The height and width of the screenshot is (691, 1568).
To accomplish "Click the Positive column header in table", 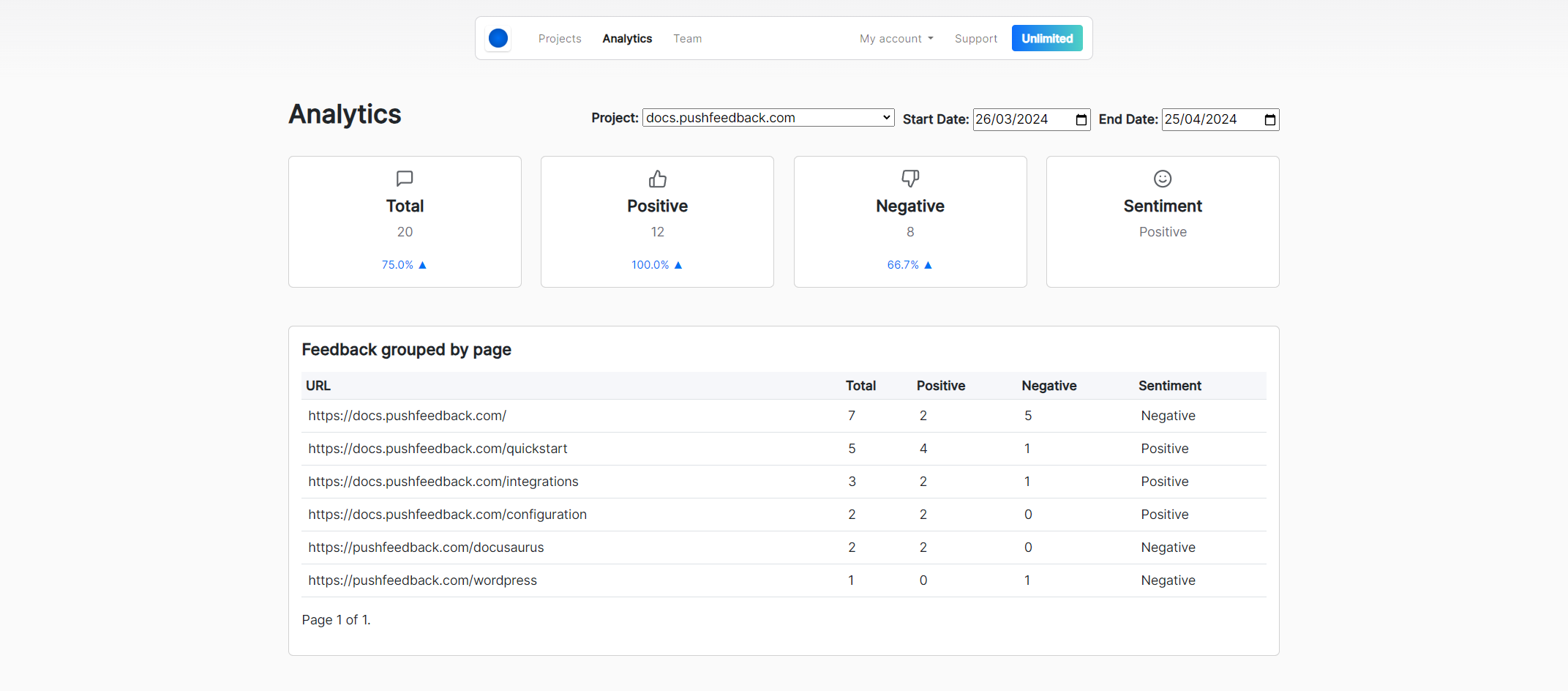I will (x=941, y=386).
